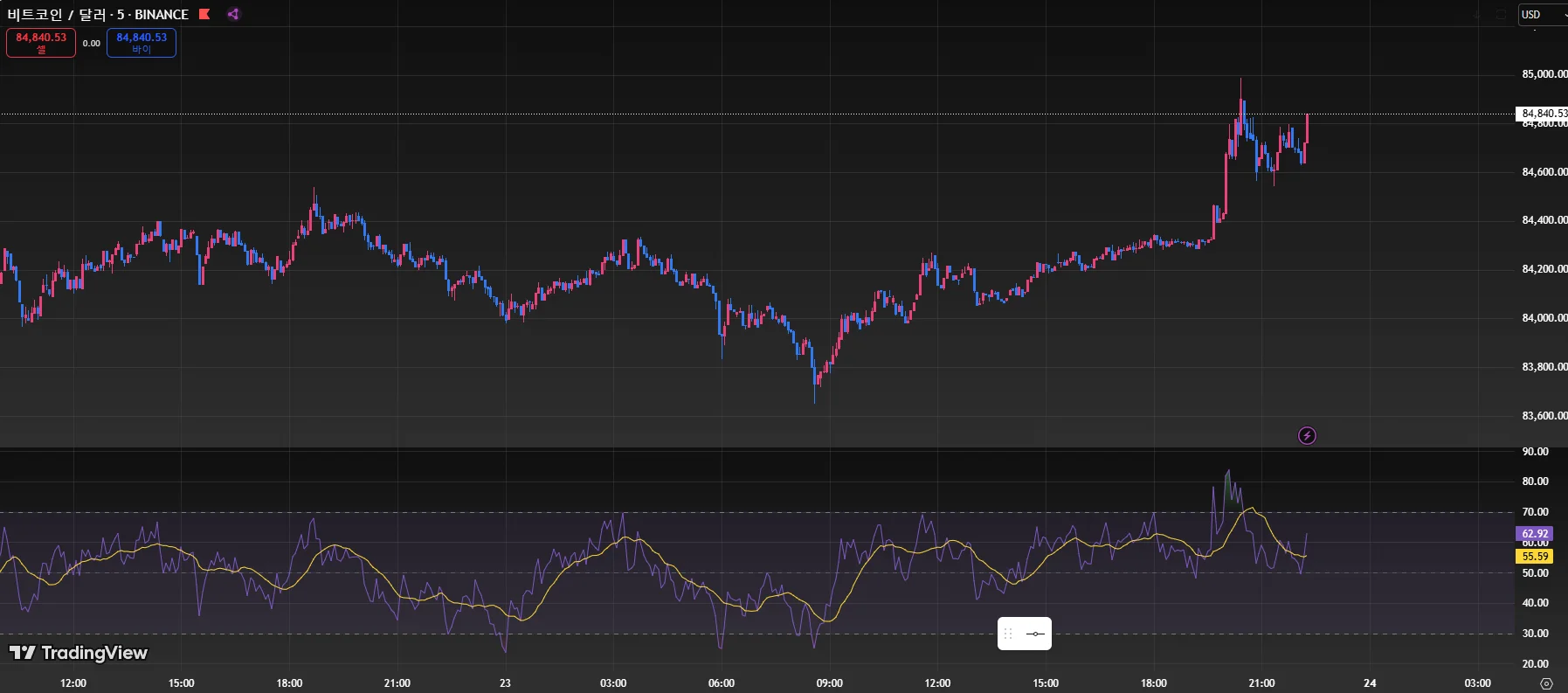Image resolution: width=1568 pixels, height=693 pixels.
Task: Click the line tool icon in floating toolbar
Action: click(x=1036, y=634)
